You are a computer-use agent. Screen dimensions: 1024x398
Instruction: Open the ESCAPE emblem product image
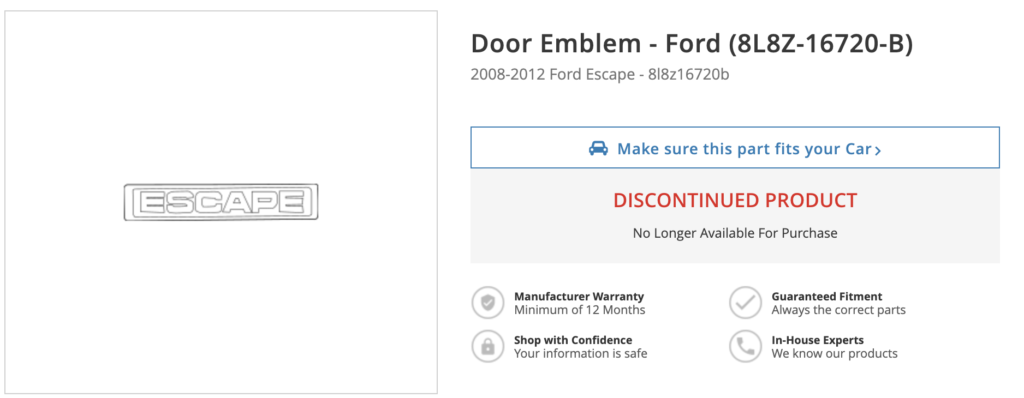click(221, 202)
